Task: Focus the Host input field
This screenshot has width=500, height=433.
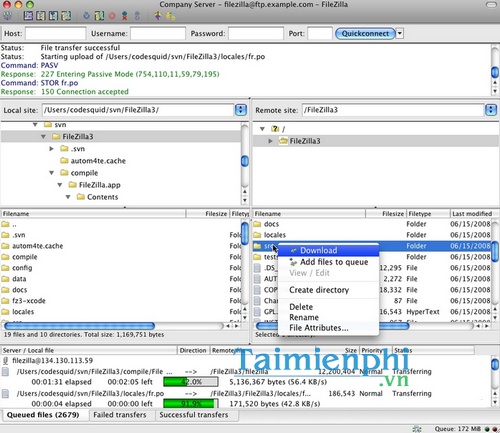Action: pyautogui.click(x=55, y=33)
